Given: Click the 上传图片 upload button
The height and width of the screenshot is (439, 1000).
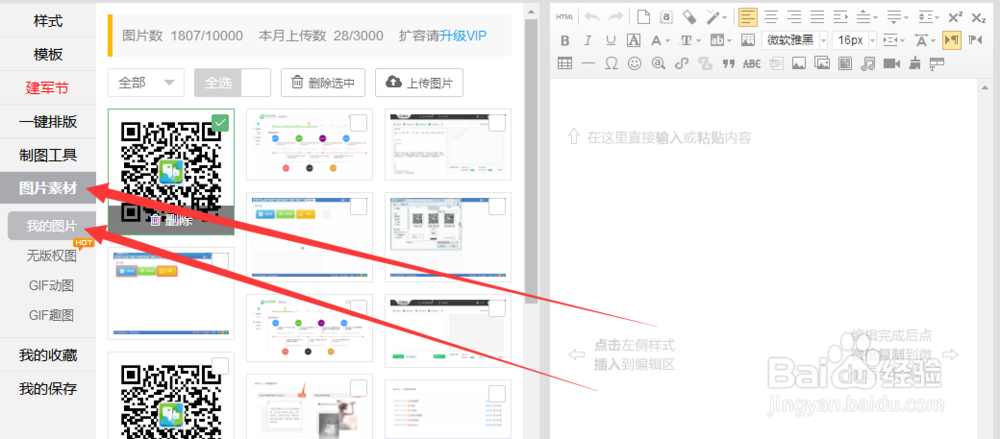Looking at the screenshot, I should tap(419, 82).
